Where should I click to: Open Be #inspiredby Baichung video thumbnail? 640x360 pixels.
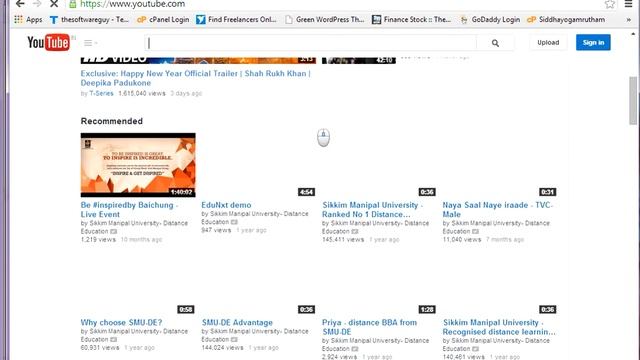click(138, 165)
